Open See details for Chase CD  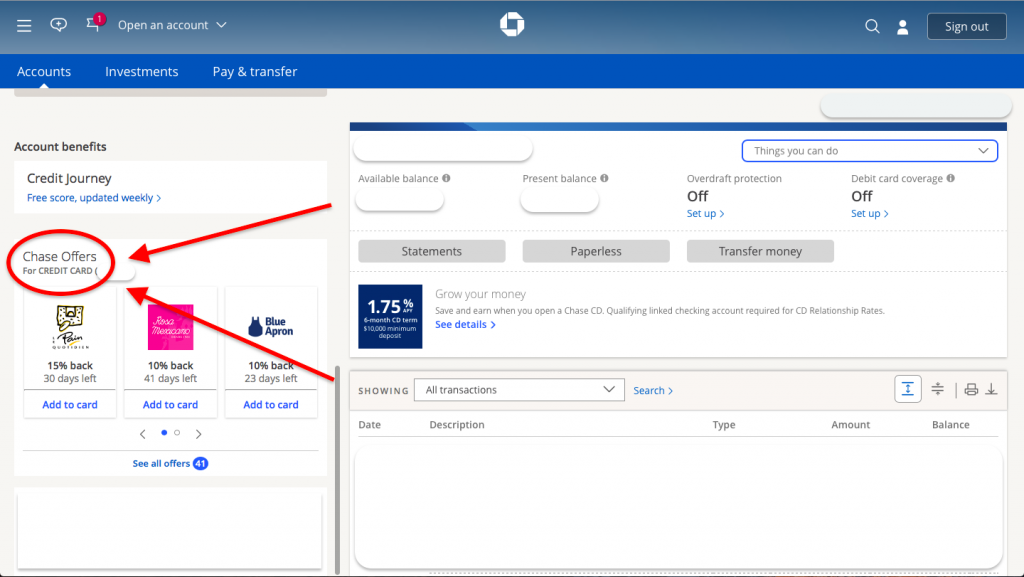click(x=466, y=324)
